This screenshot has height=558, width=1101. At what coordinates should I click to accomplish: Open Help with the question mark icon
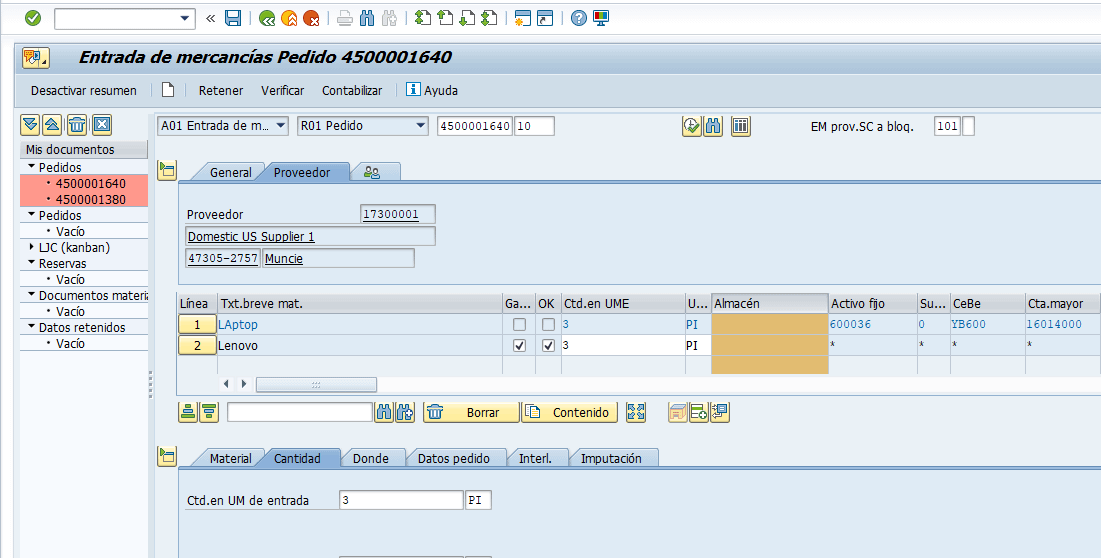point(578,18)
